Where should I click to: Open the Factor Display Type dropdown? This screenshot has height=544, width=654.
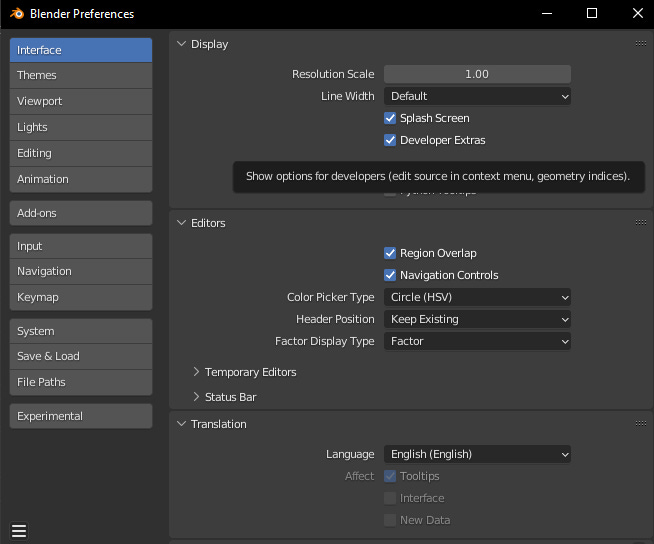point(477,342)
